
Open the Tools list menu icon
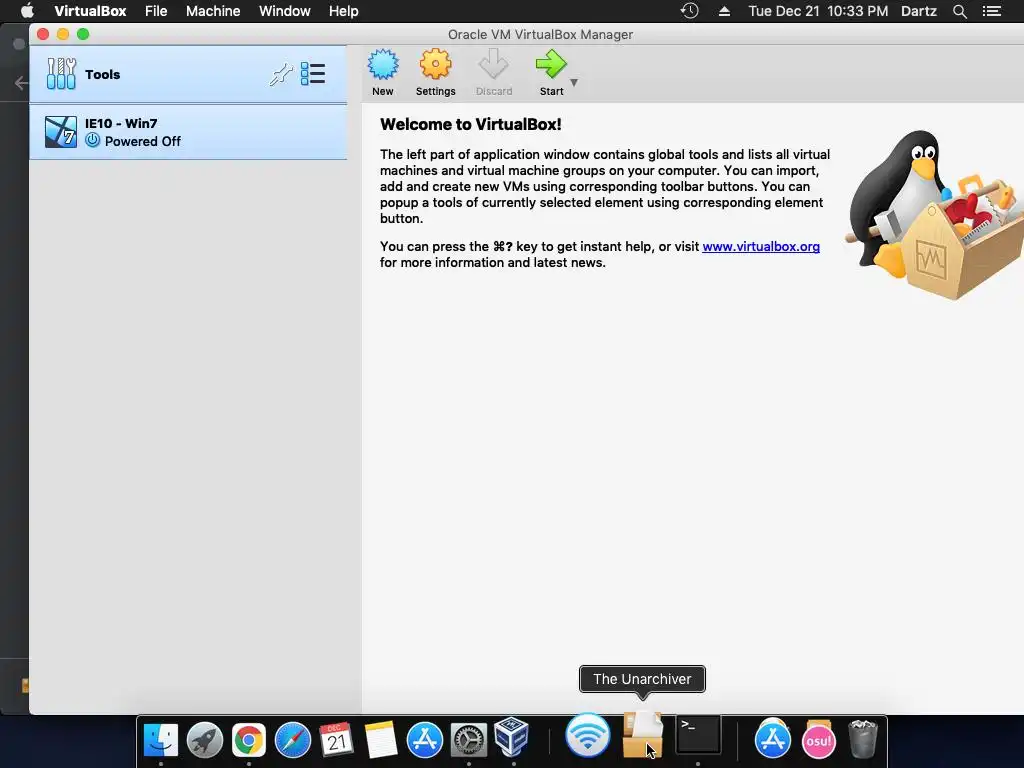tap(313, 74)
